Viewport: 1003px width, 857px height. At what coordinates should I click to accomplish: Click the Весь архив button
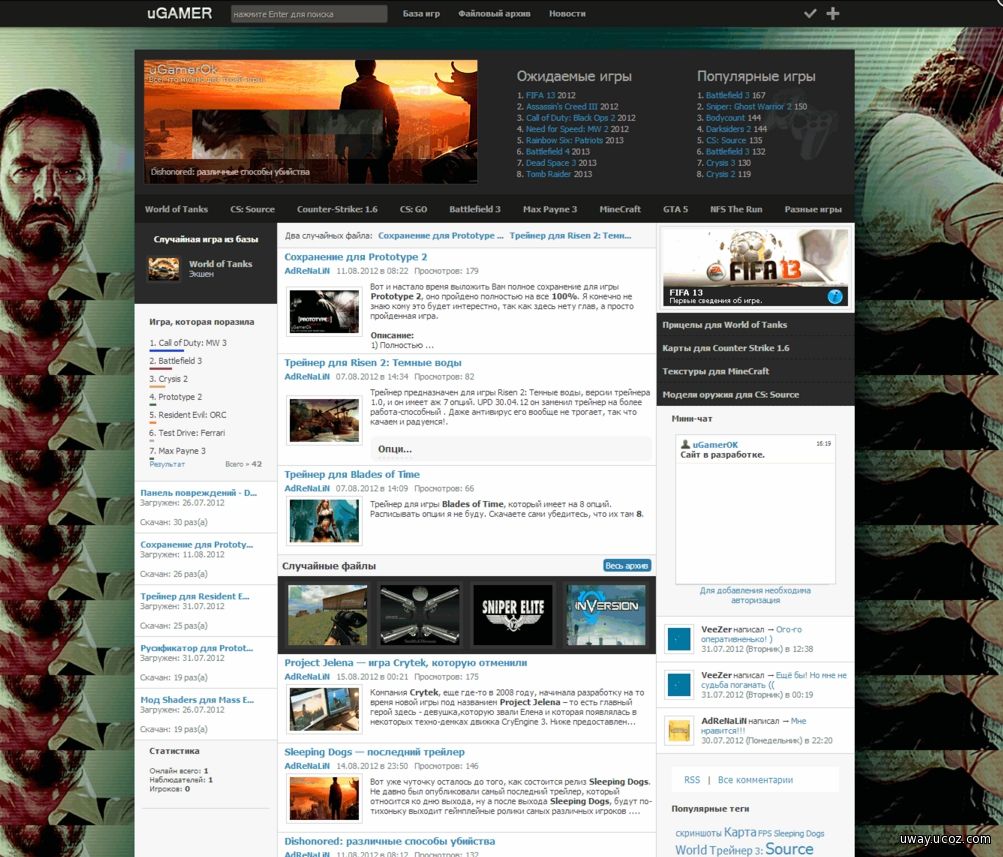(x=627, y=566)
